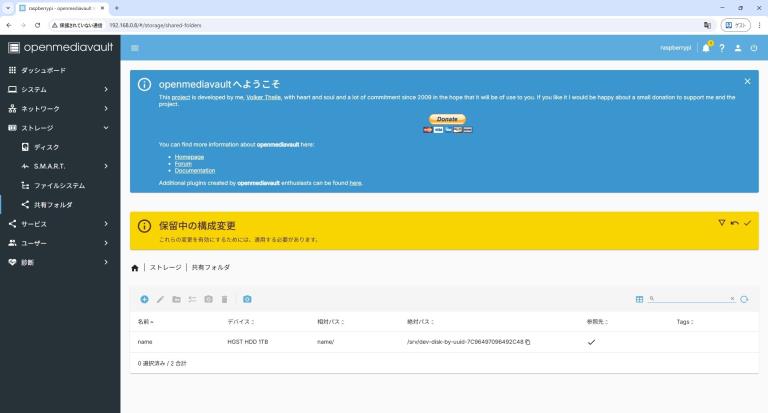Click the reload table icon
The width and height of the screenshot is (768, 413).
(744, 299)
